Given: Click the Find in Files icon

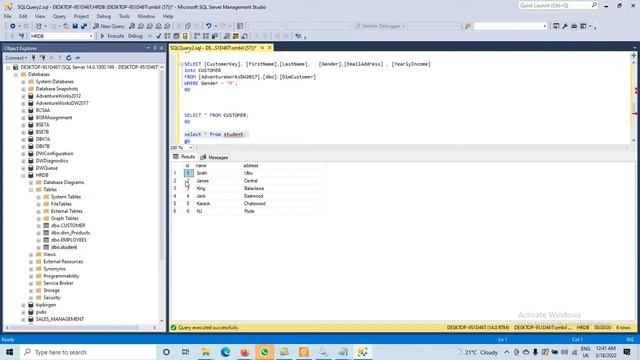Looking at the screenshot, I should 468,26.
